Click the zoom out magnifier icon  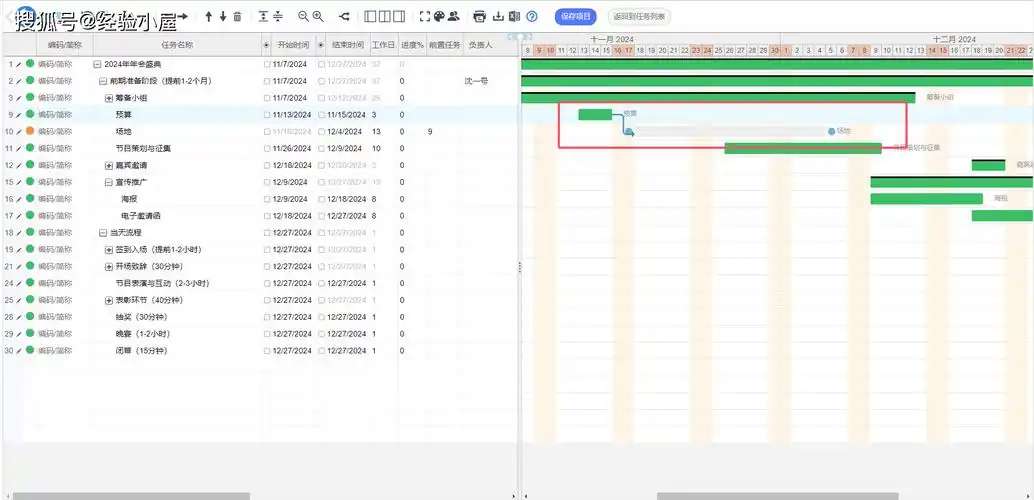tap(304, 16)
